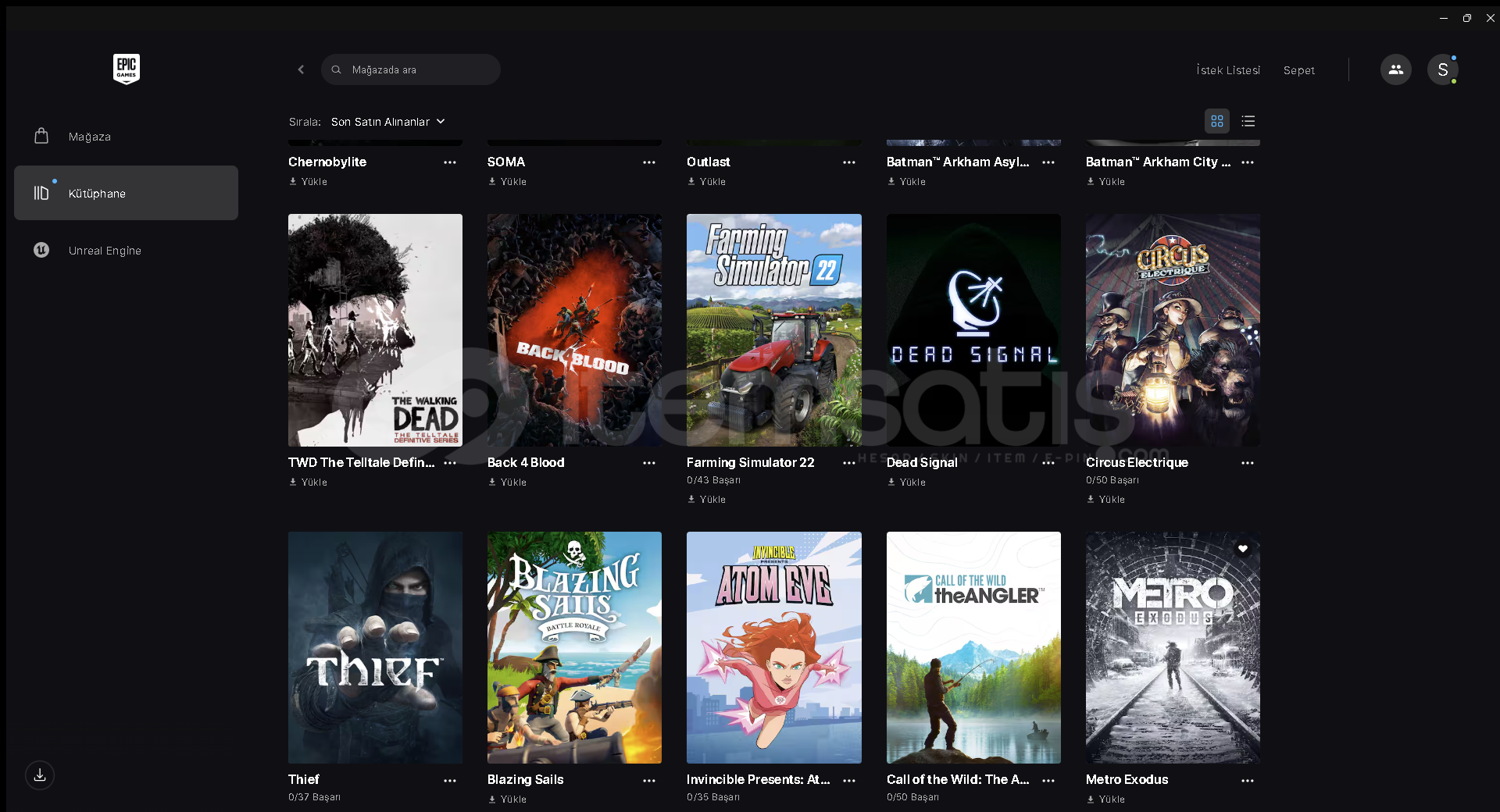Install Farming Simulator 22 via Yükle
This screenshot has height=812, width=1500.
[707, 500]
